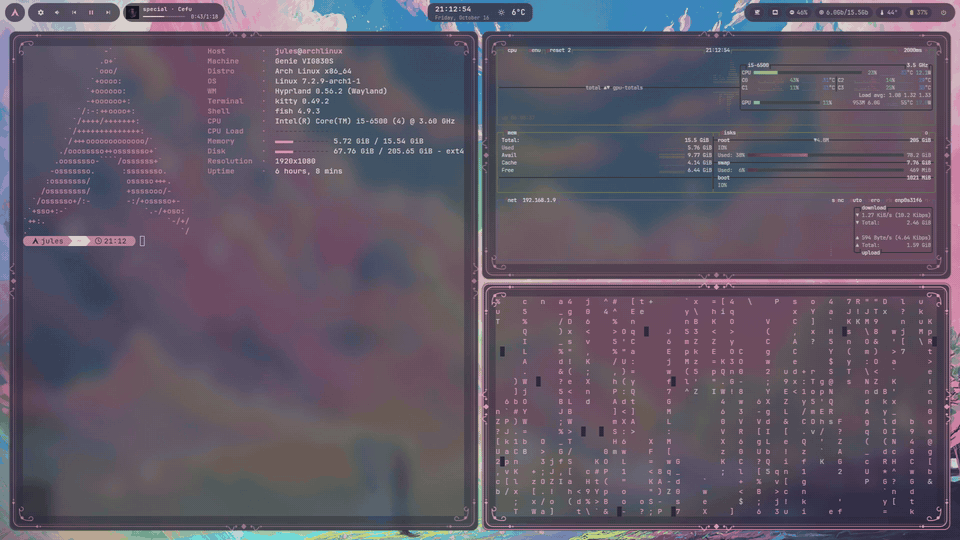This screenshot has height=540, width=960.
Task: Click the Resolution value 1920x1080
Action: (295, 161)
